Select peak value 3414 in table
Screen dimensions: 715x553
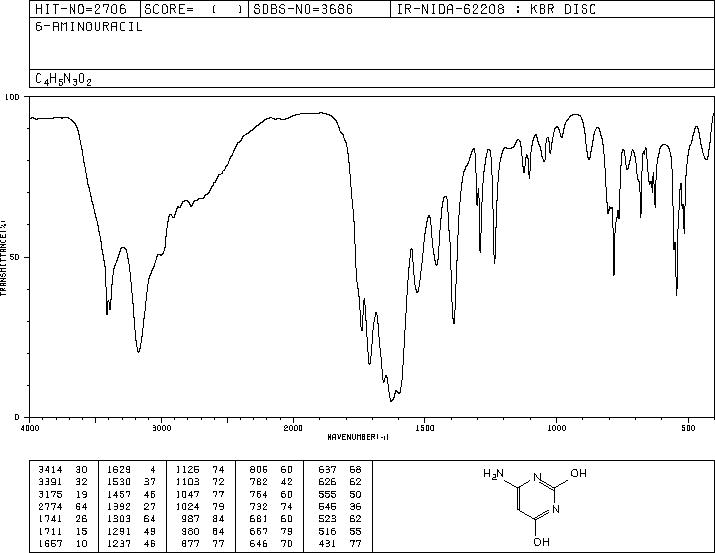tap(50, 470)
